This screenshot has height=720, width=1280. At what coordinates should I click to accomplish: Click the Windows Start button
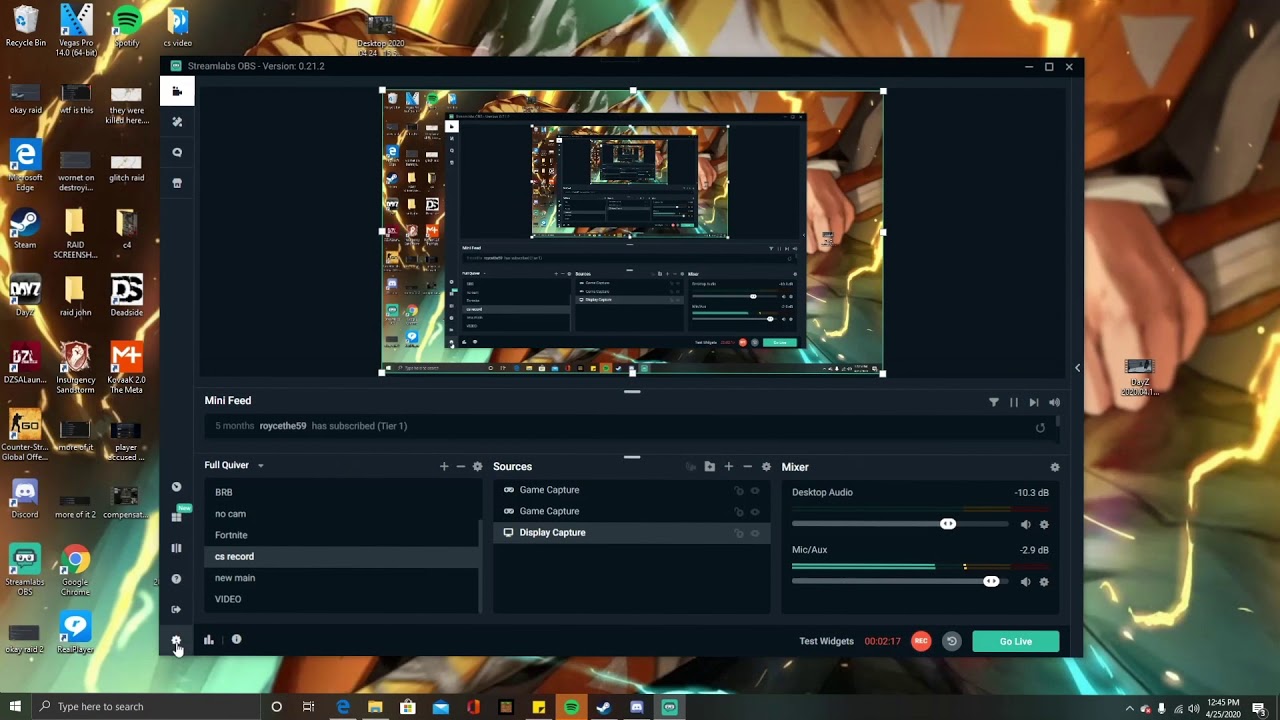[15, 707]
